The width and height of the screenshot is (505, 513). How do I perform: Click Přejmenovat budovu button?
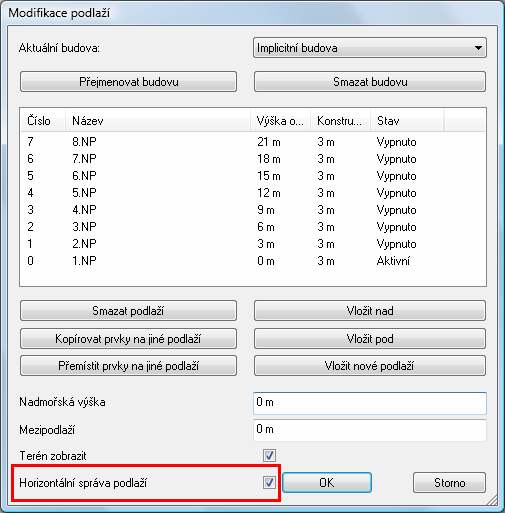click(128, 82)
